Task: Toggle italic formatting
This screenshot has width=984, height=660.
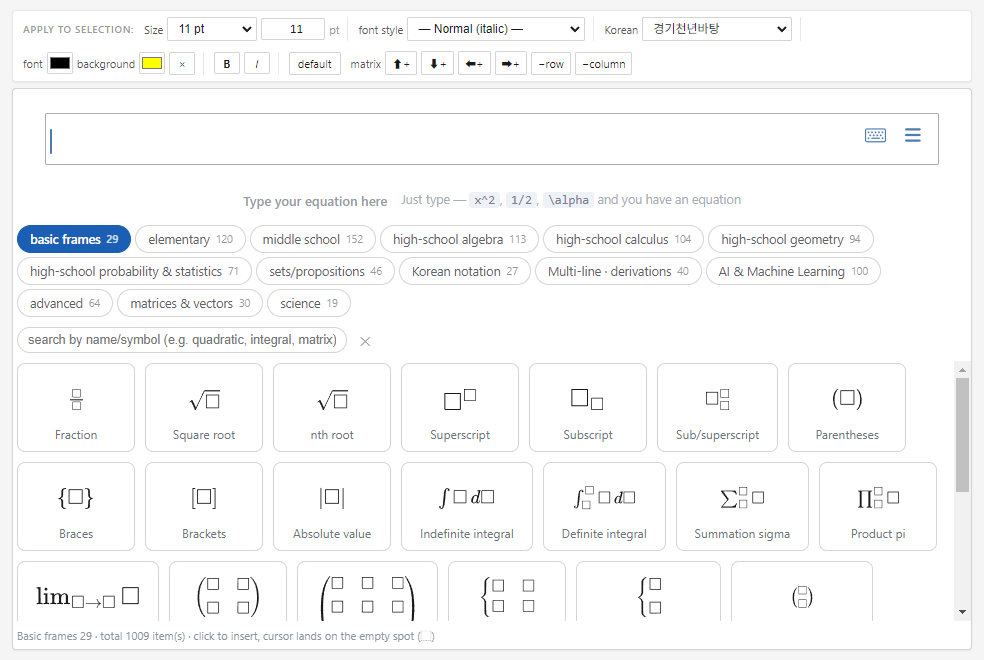Action: [257, 64]
